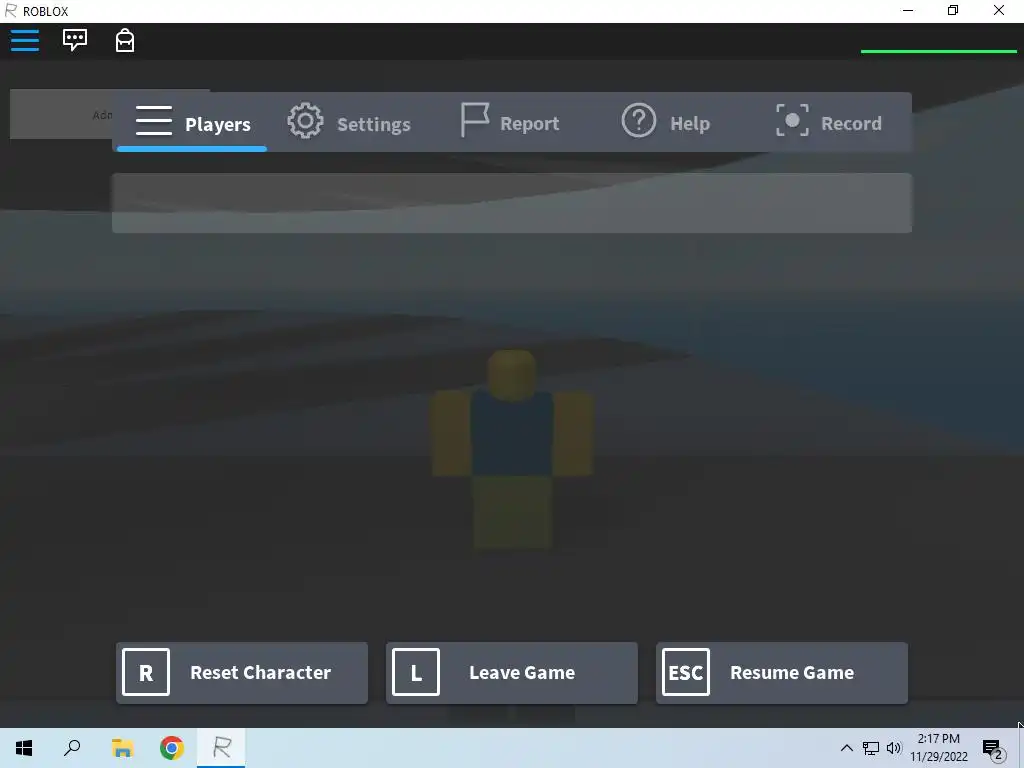Click the Help question mark icon
The width and height of the screenshot is (1024, 768).
[x=639, y=121]
